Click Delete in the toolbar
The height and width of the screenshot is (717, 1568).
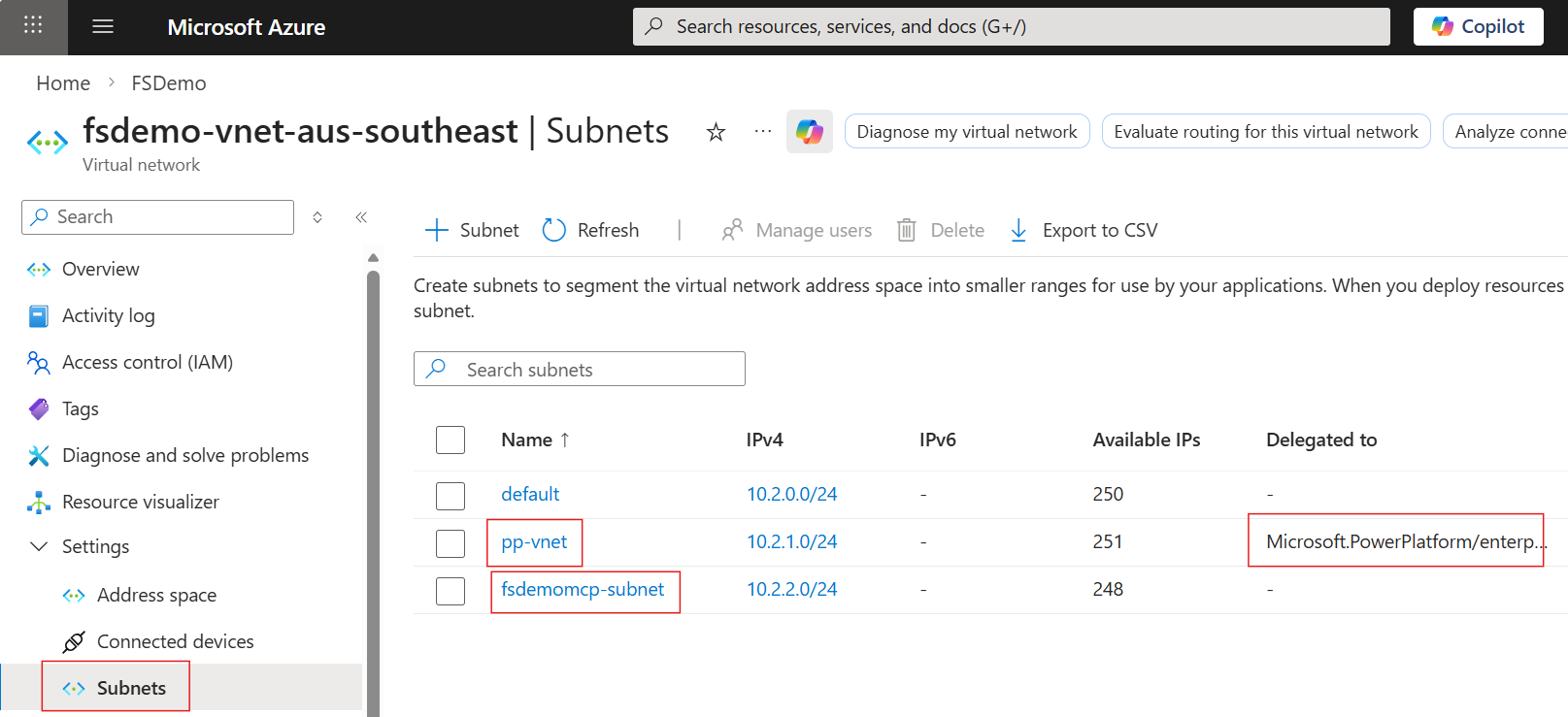click(940, 230)
